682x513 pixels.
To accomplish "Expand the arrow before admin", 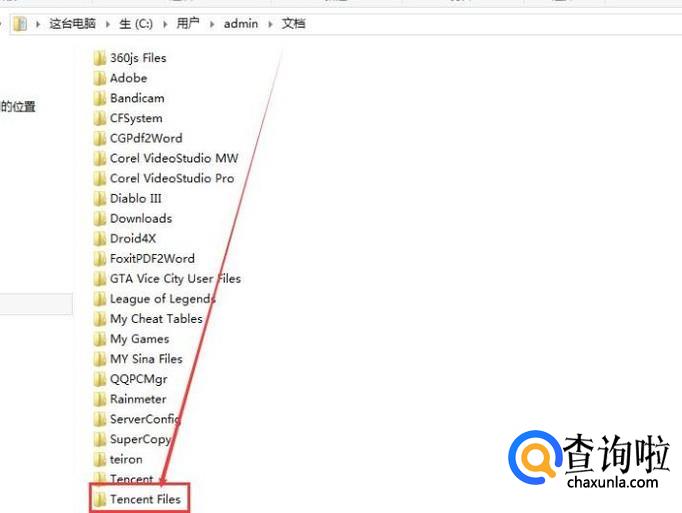I will click(212, 24).
